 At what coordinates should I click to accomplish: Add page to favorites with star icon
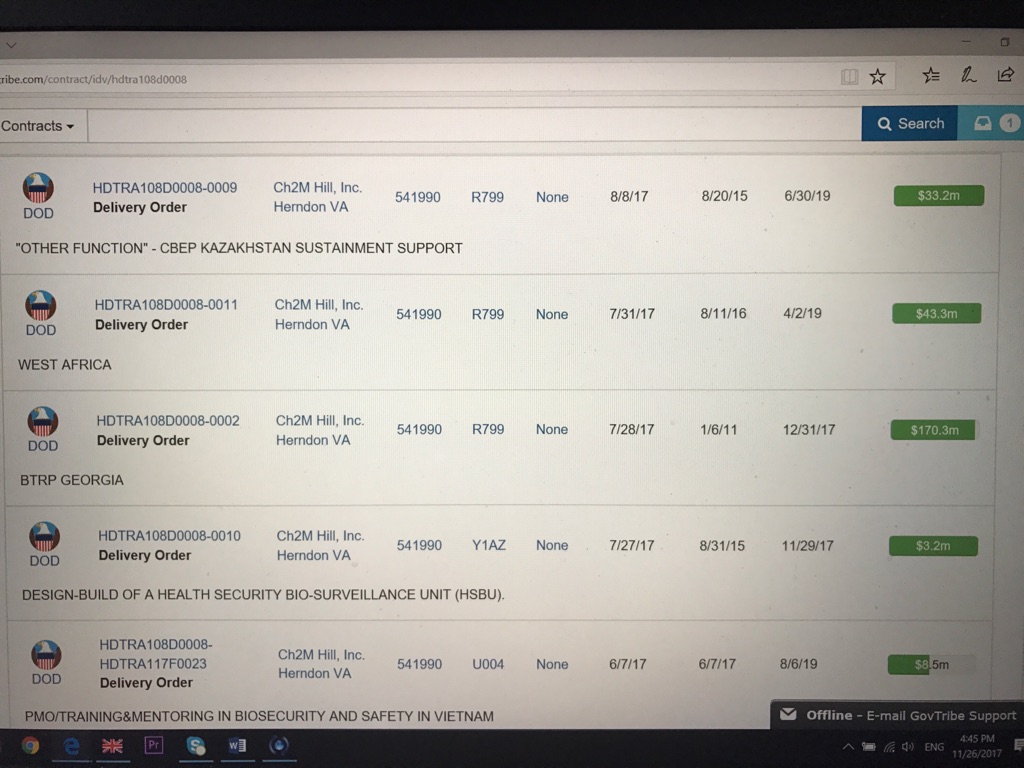click(x=877, y=77)
